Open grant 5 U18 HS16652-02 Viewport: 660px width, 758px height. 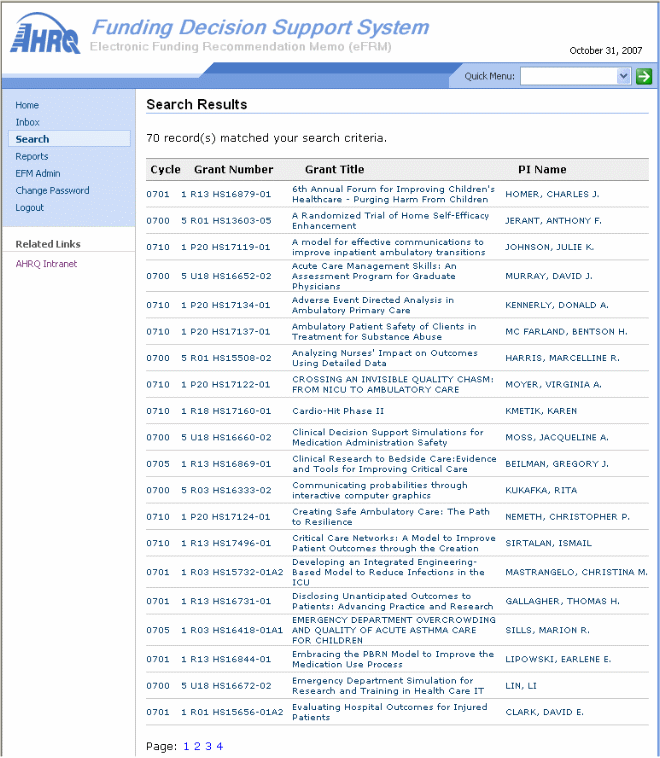226,276
